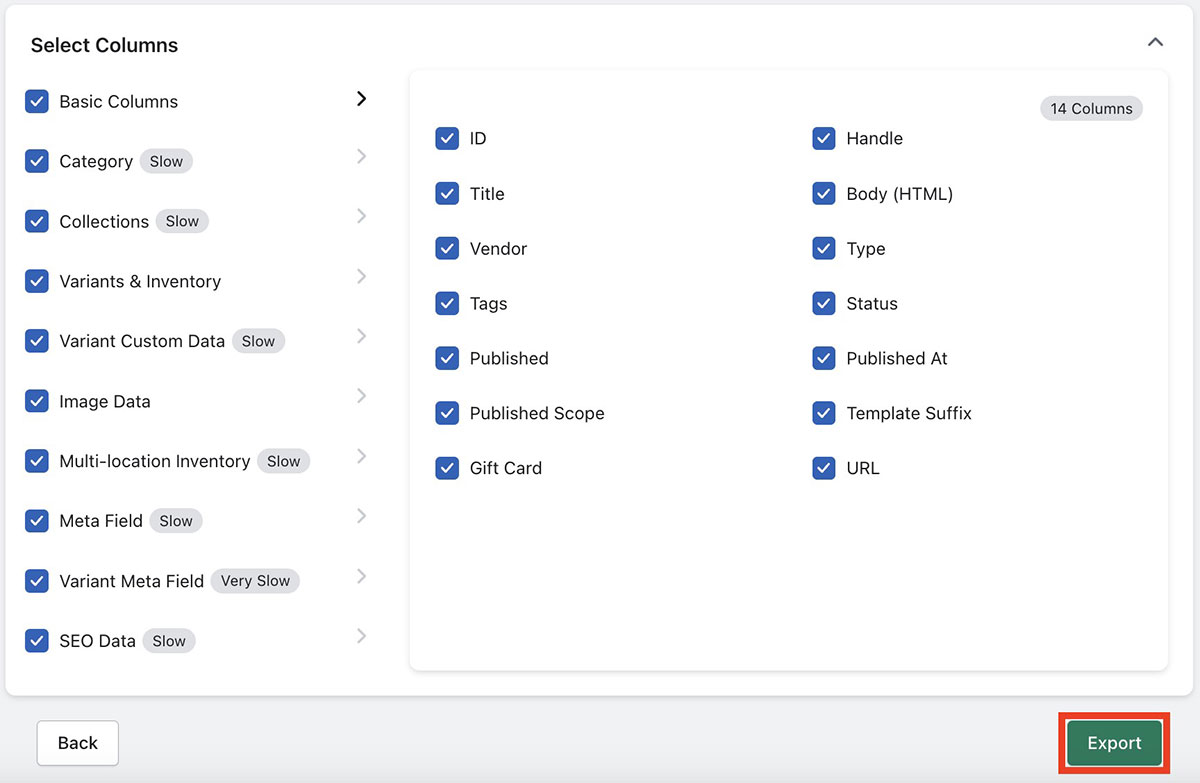Click the Body (HTML) label
Image resolution: width=1200 pixels, height=783 pixels.
point(900,194)
